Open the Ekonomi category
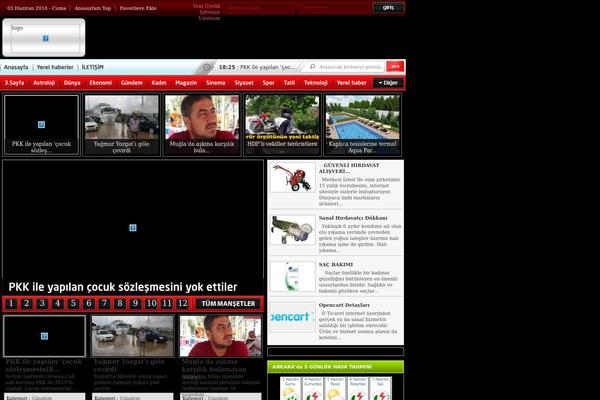 101,83
